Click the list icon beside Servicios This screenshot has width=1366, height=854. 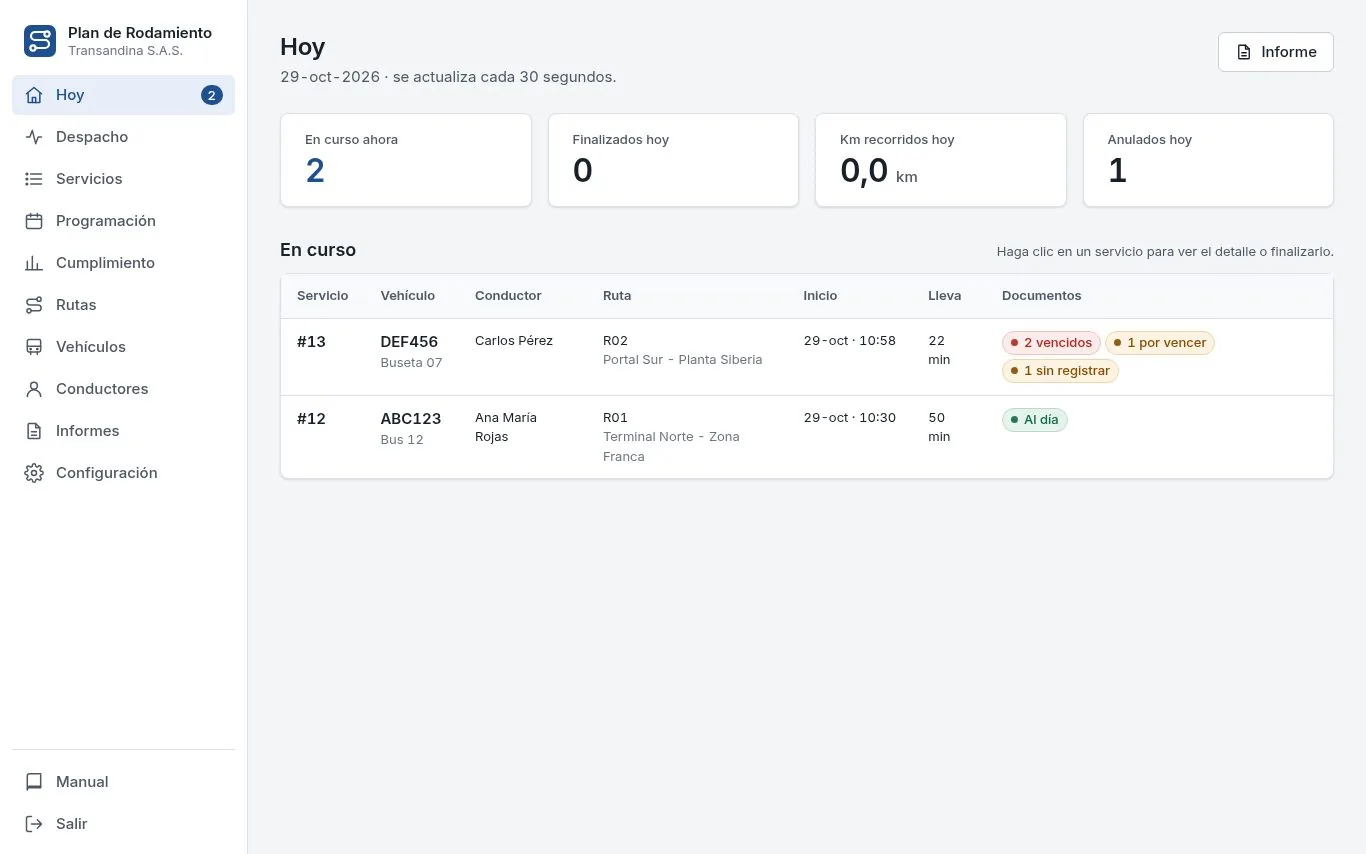pyautogui.click(x=34, y=179)
